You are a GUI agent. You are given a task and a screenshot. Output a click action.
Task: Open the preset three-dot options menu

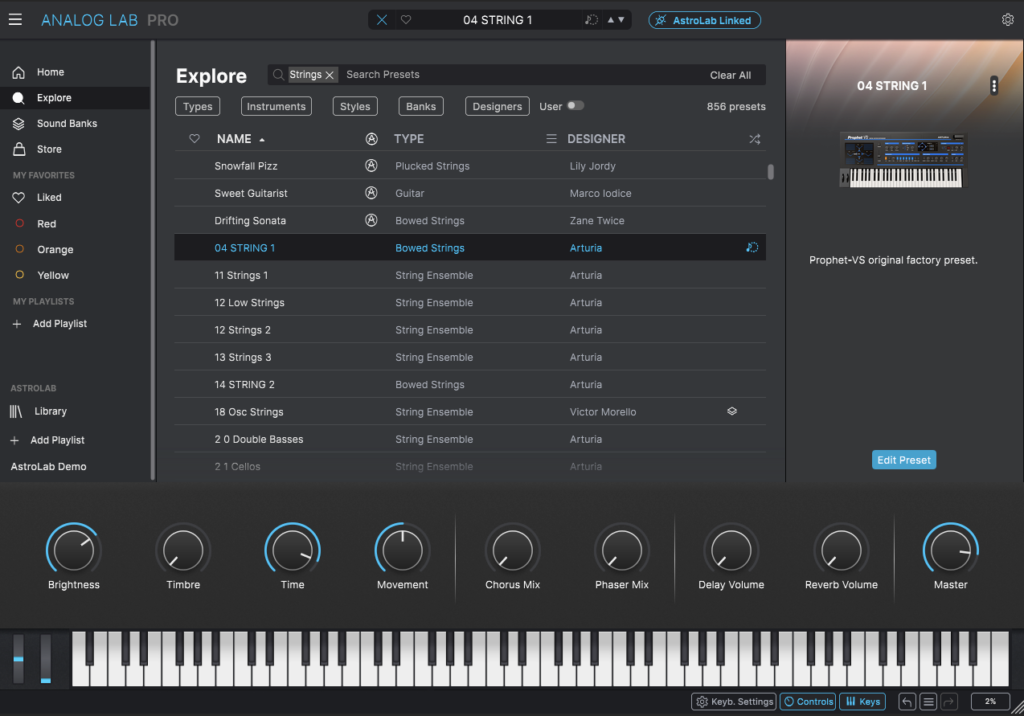(x=993, y=86)
